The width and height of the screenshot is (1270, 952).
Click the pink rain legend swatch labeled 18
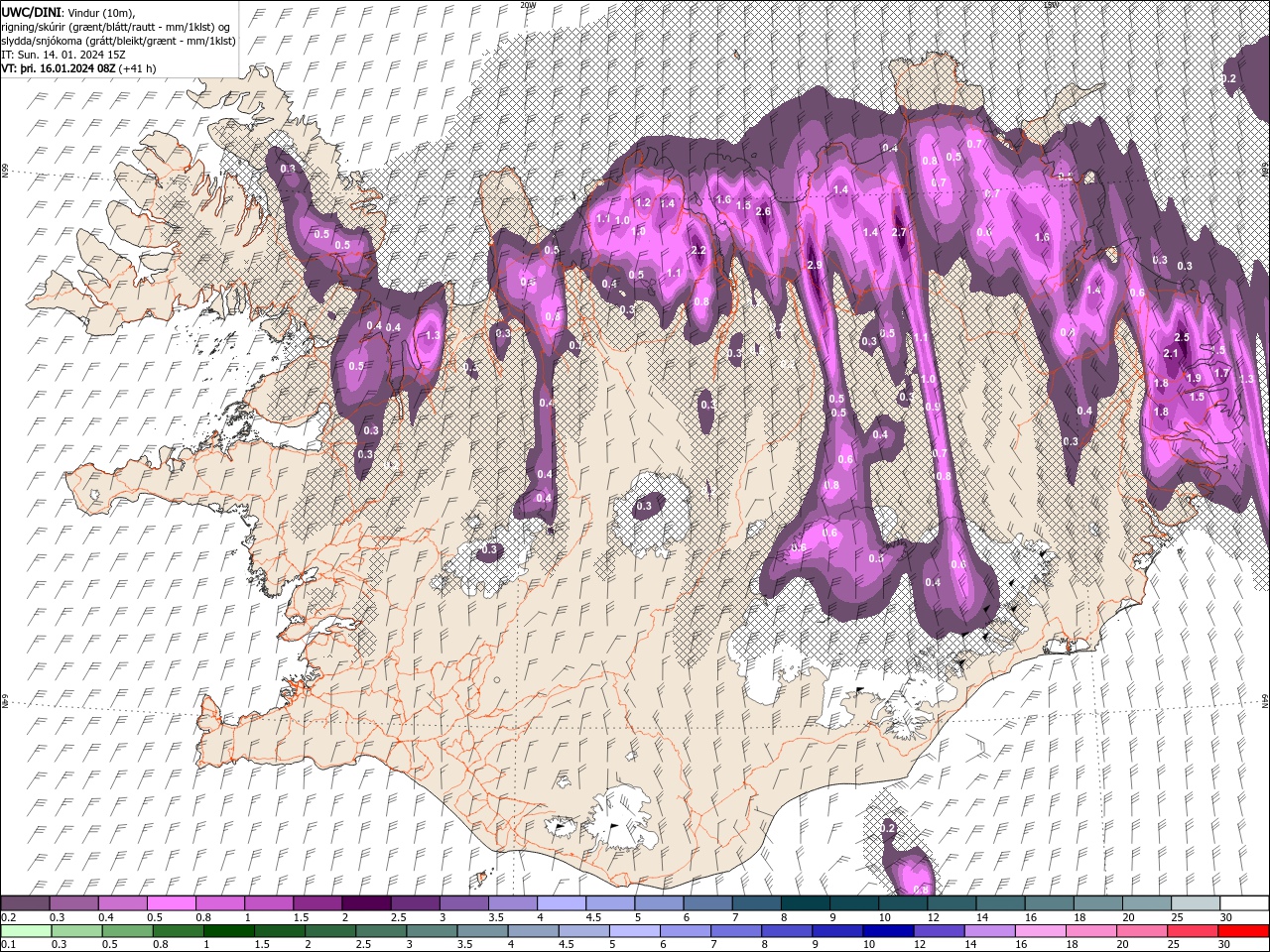click(1092, 930)
